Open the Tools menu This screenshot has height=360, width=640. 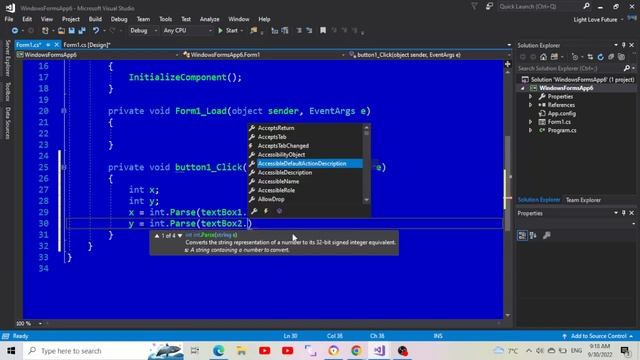pos(165,19)
